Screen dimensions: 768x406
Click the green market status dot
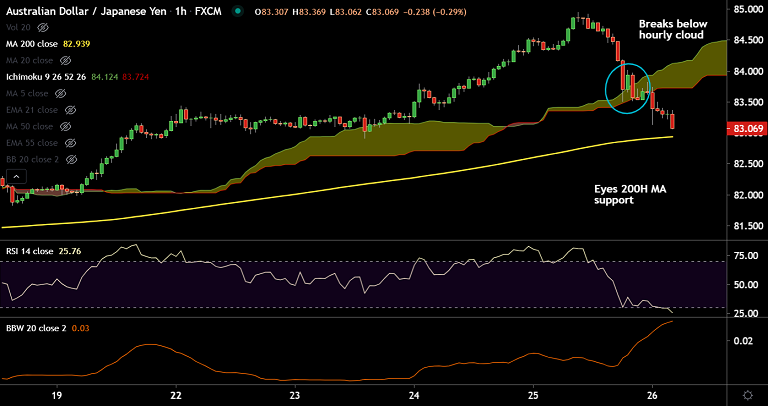click(238, 11)
